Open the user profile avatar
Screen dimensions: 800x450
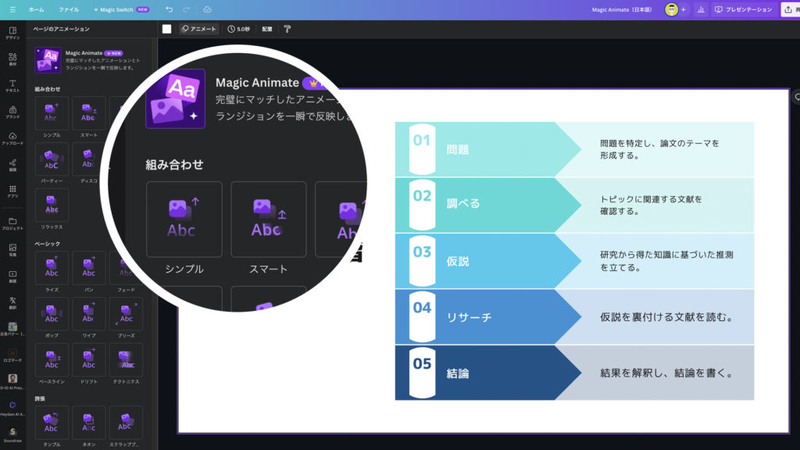point(671,10)
